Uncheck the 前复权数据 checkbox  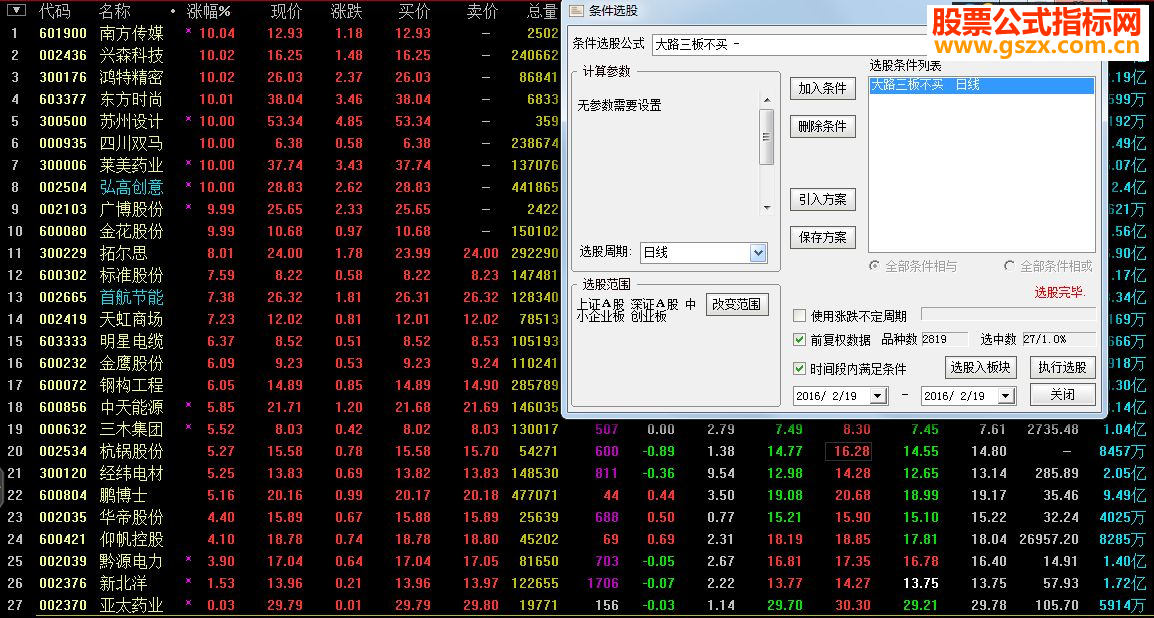click(799, 340)
